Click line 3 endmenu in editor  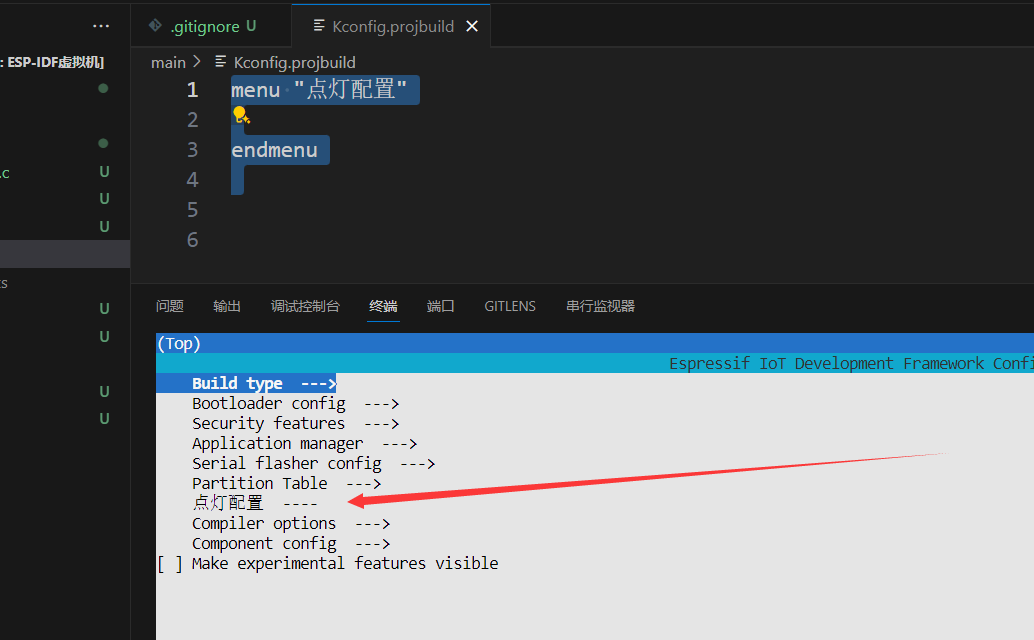pyautogui.click(x=275, y=150)
